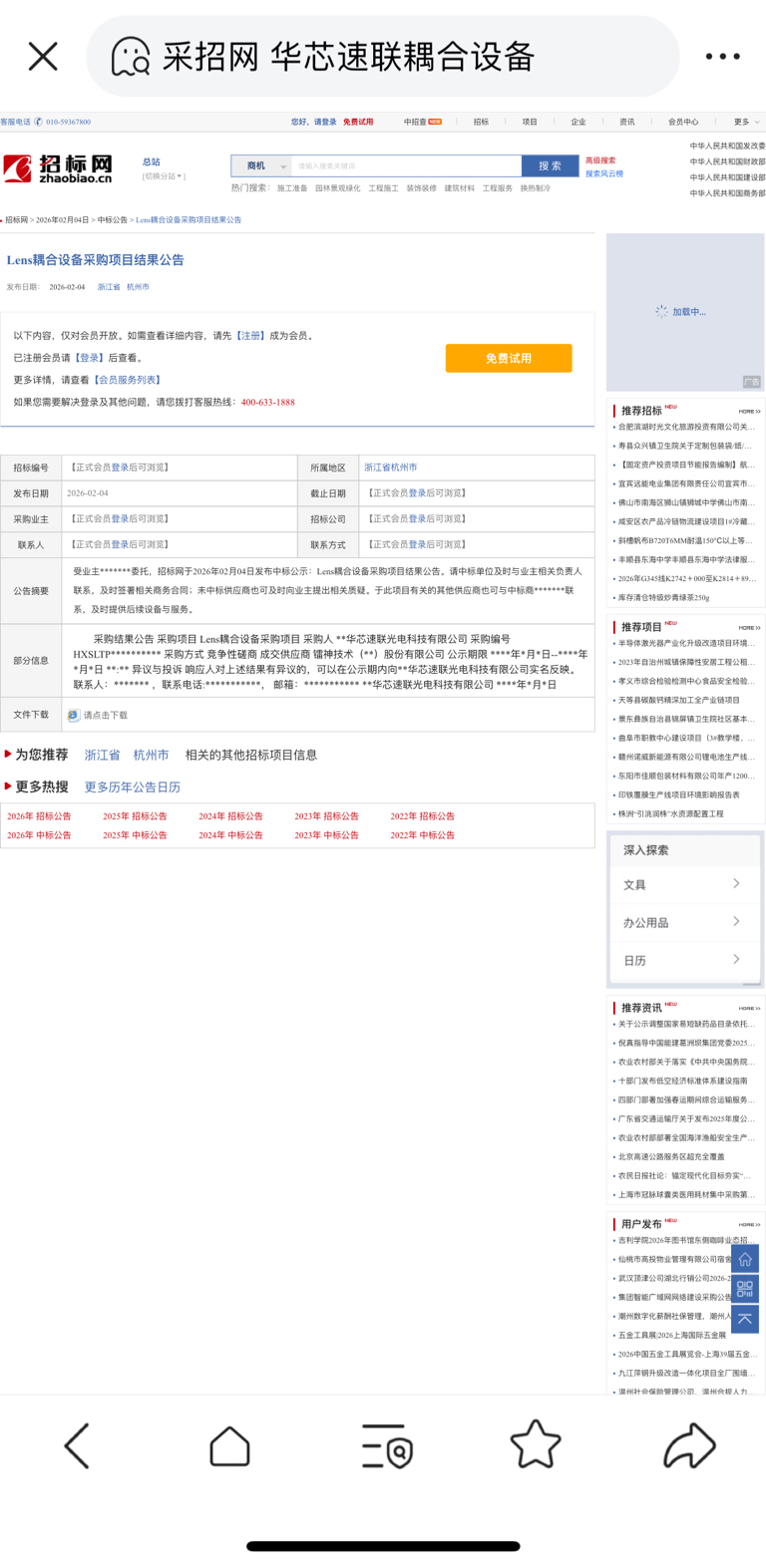Share the page via arrow icon
Image resolution: width=766 pixels, height=1568 pixels.
click(x=690, y=1446)
